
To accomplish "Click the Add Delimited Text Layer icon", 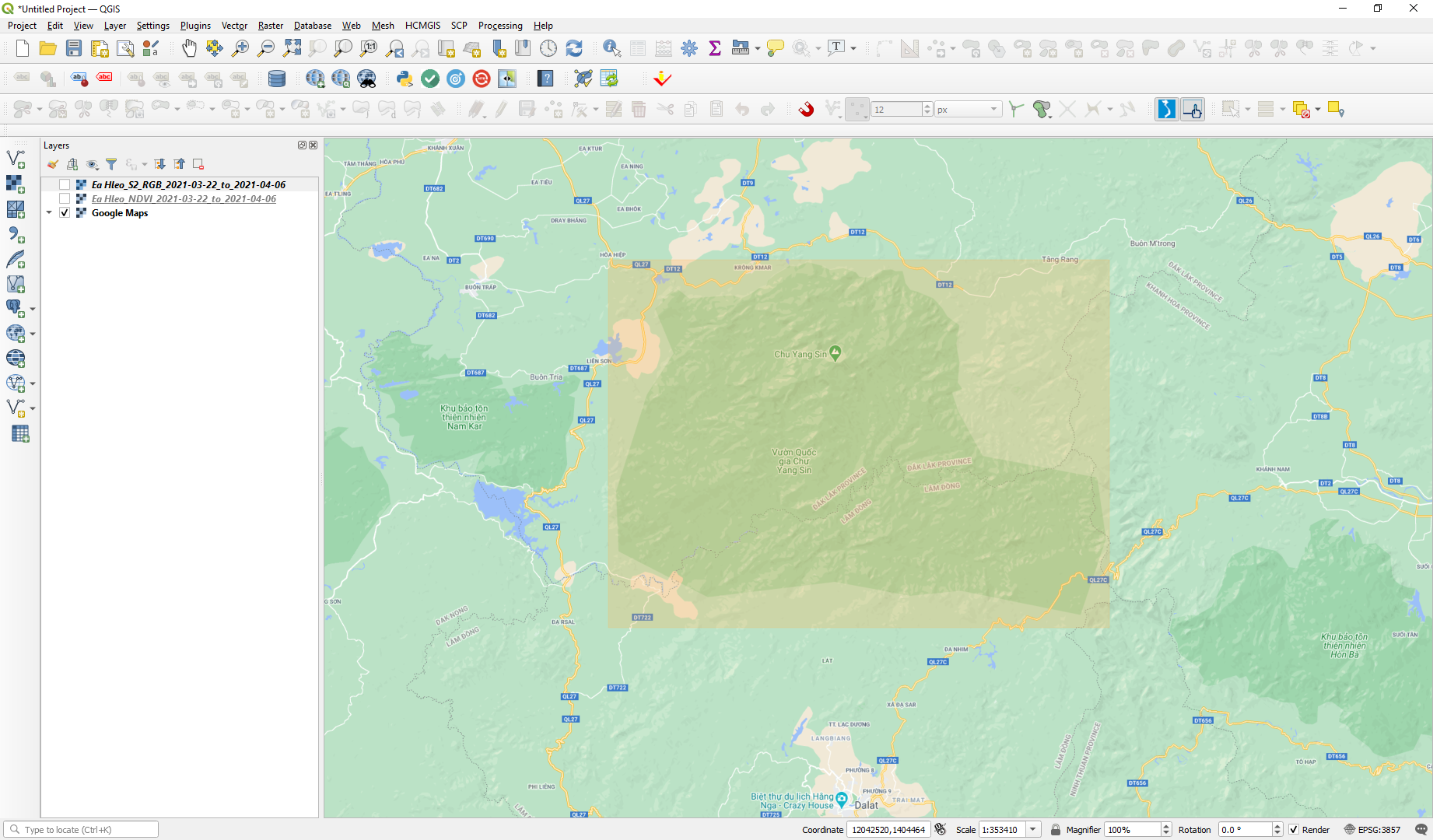I will pyautogui.click(x=16, y=234).
